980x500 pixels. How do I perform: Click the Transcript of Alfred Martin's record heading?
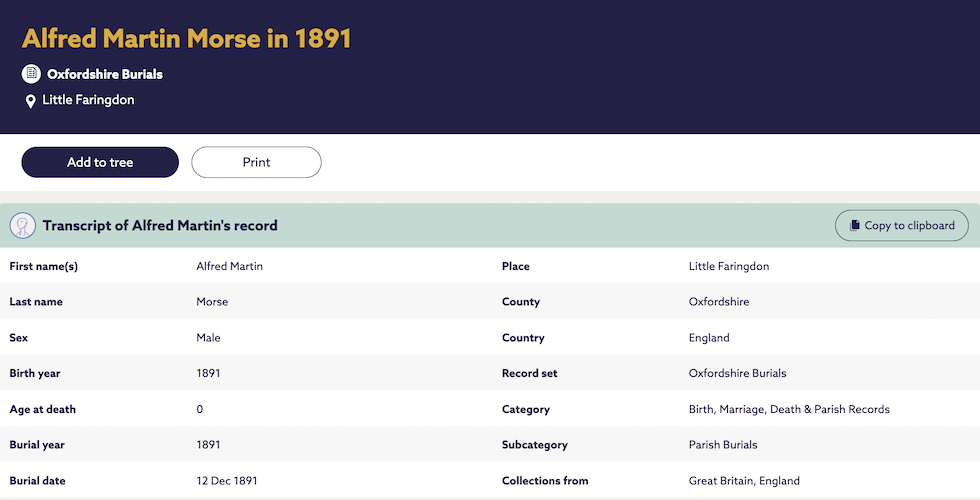click(x=160, y=226)
